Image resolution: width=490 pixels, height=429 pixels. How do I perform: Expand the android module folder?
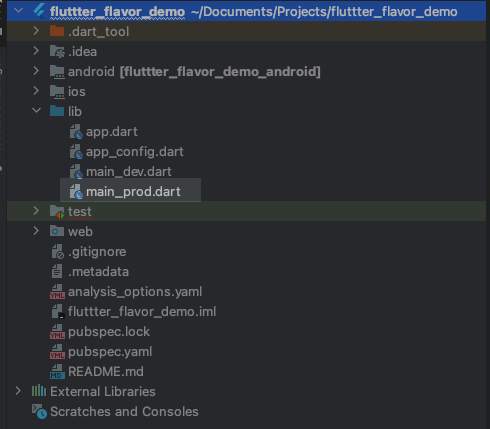(36, 71)
